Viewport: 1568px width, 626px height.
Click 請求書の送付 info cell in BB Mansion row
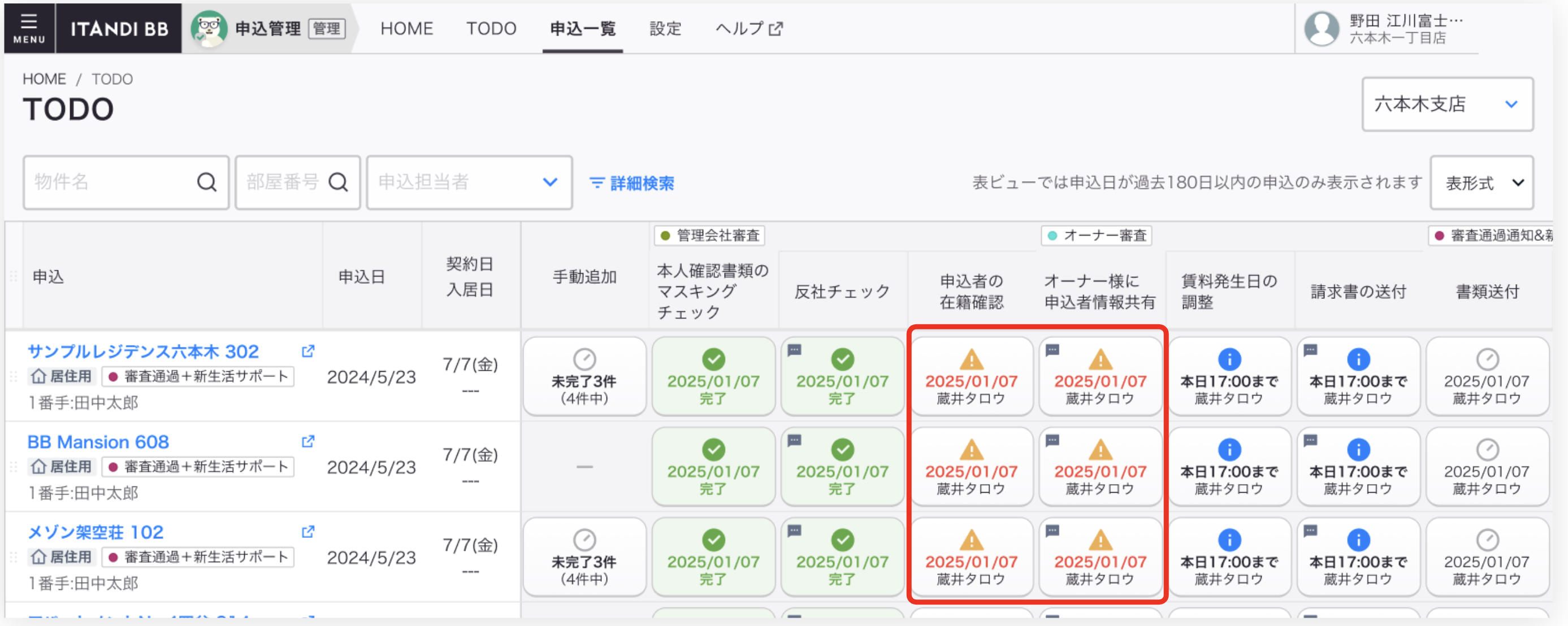pos(1359,467)
